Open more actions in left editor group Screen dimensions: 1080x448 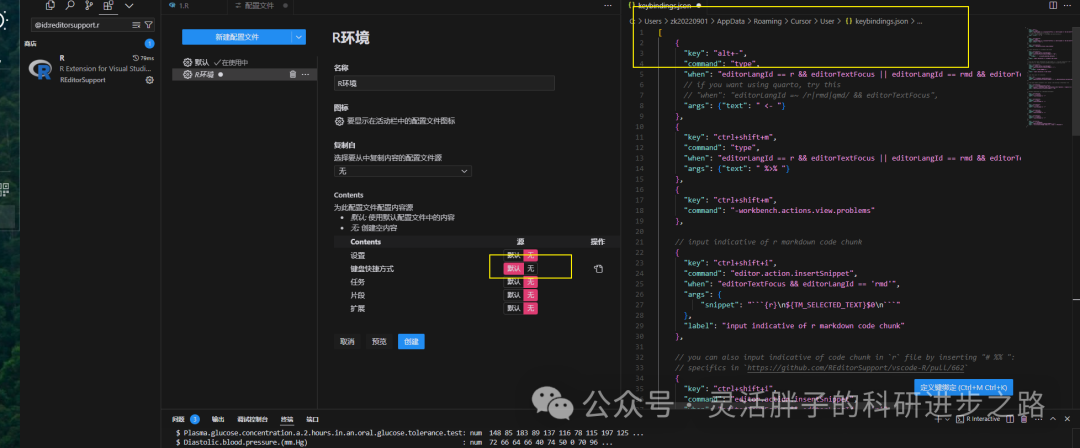pyautogui.click(x=608, y=6)
